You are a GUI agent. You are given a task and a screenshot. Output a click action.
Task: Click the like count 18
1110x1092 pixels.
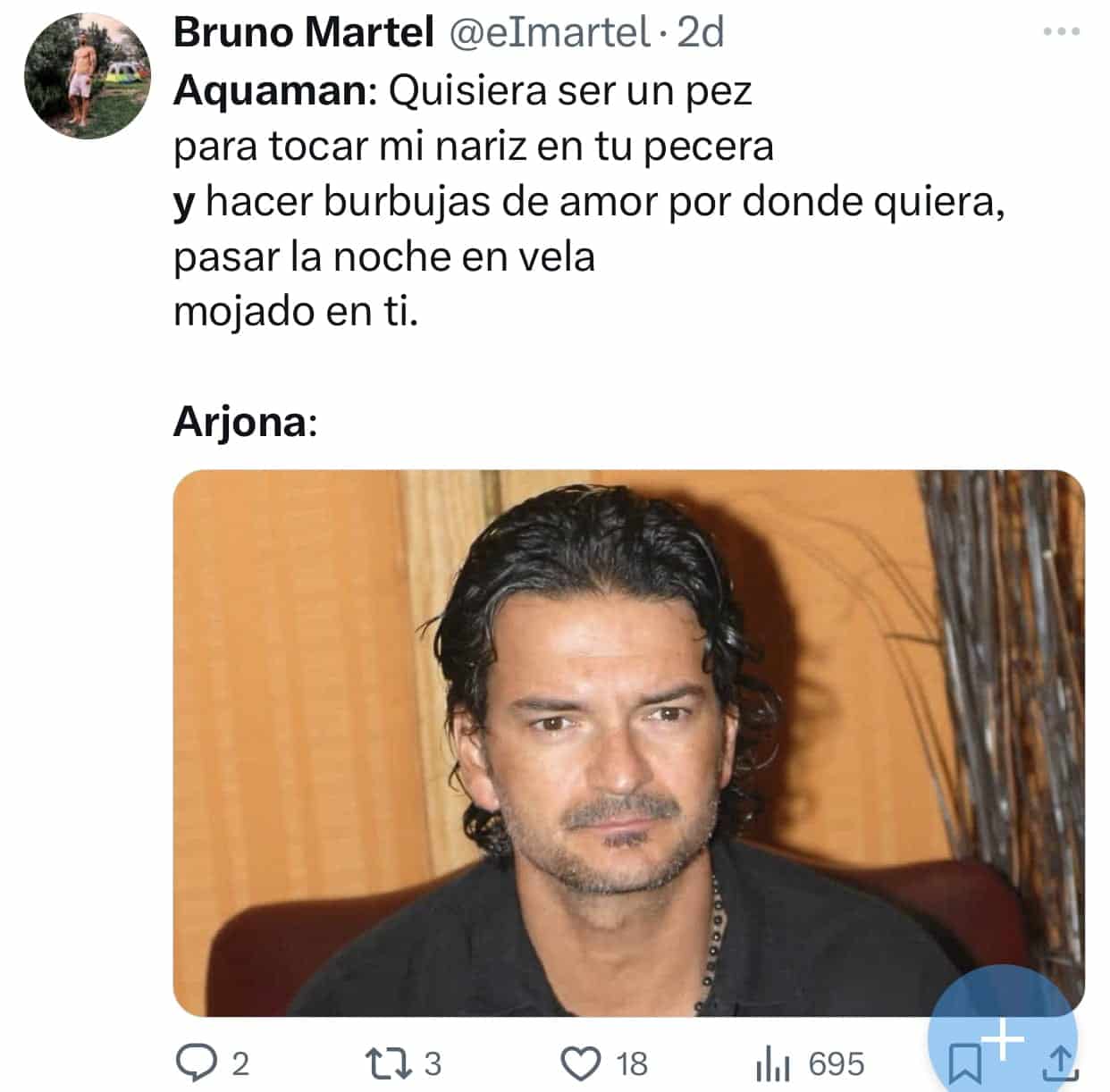tap(631, 1064)
